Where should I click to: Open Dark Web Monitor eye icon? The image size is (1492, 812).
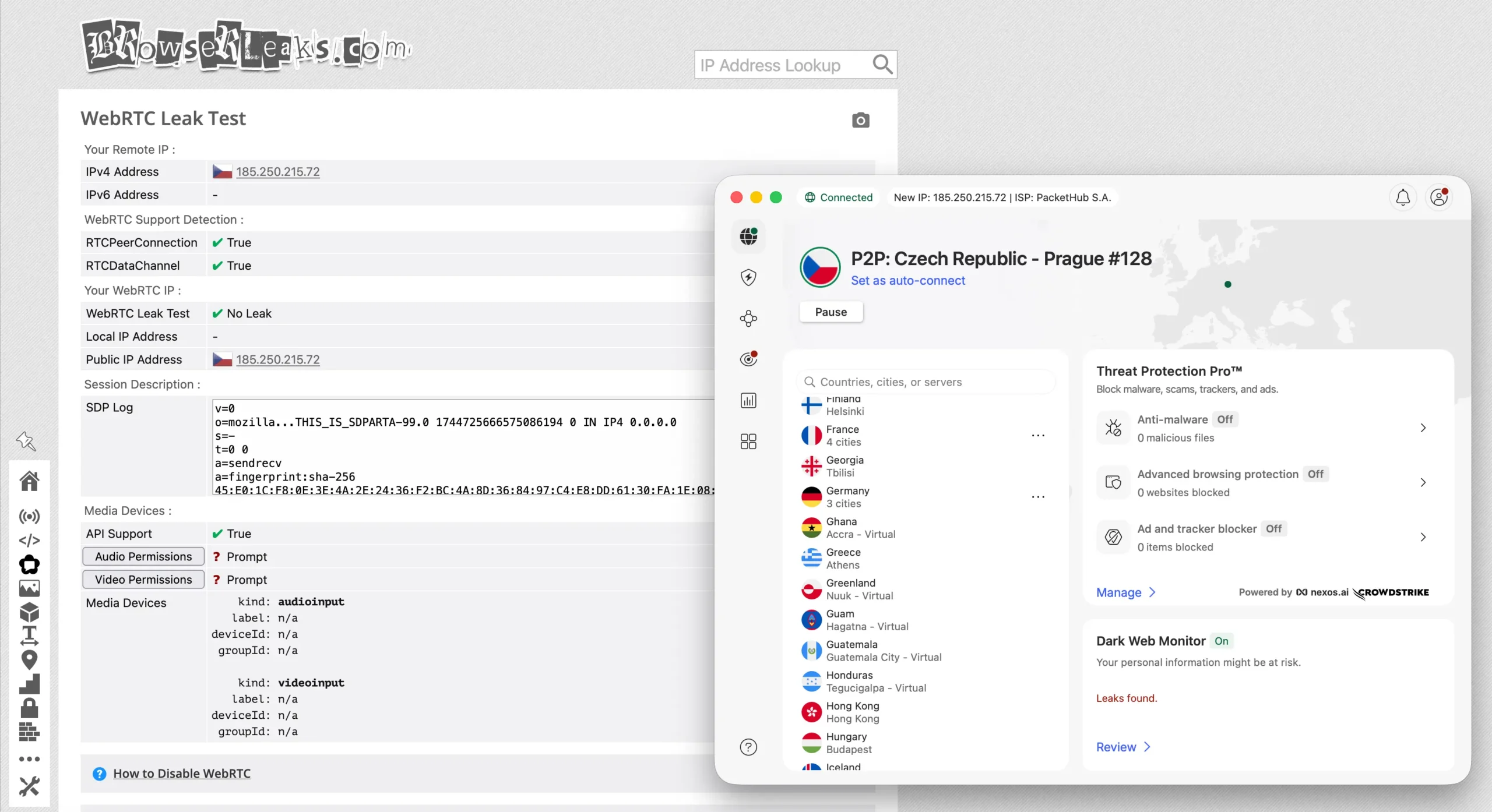(x=748, y=359)
